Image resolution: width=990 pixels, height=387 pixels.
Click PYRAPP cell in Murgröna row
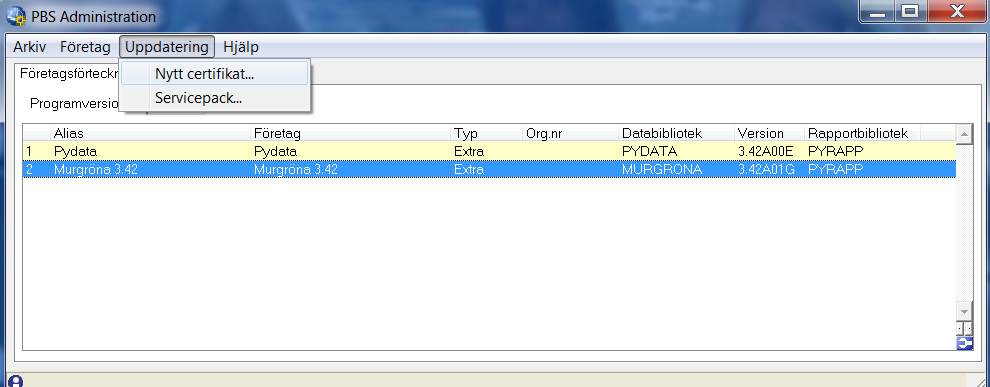835,170
